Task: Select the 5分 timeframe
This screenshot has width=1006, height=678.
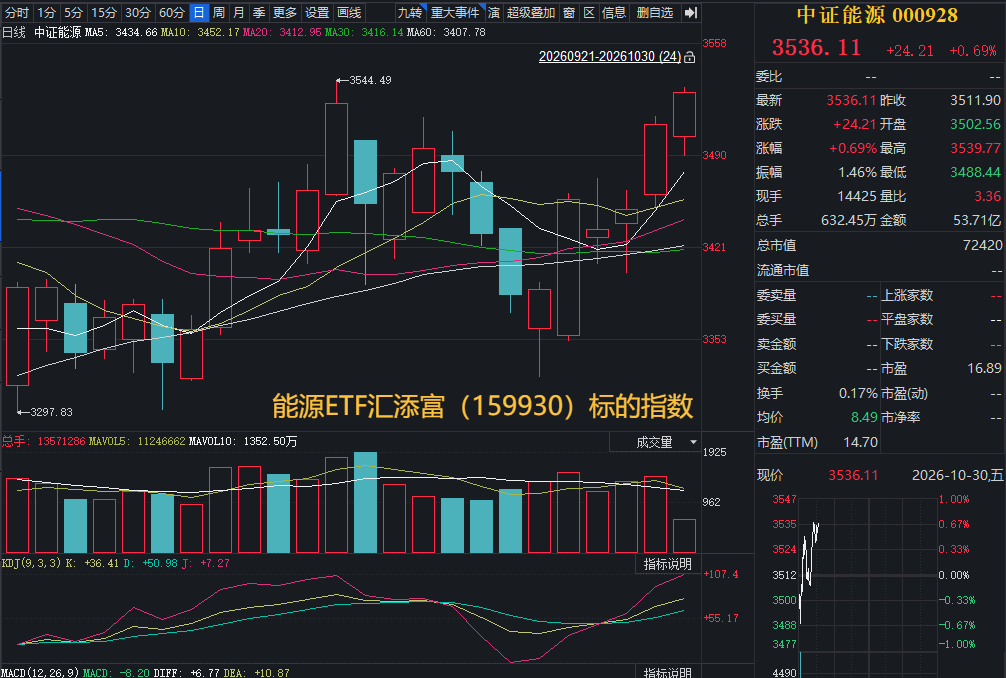Action: tap(73, 12)
